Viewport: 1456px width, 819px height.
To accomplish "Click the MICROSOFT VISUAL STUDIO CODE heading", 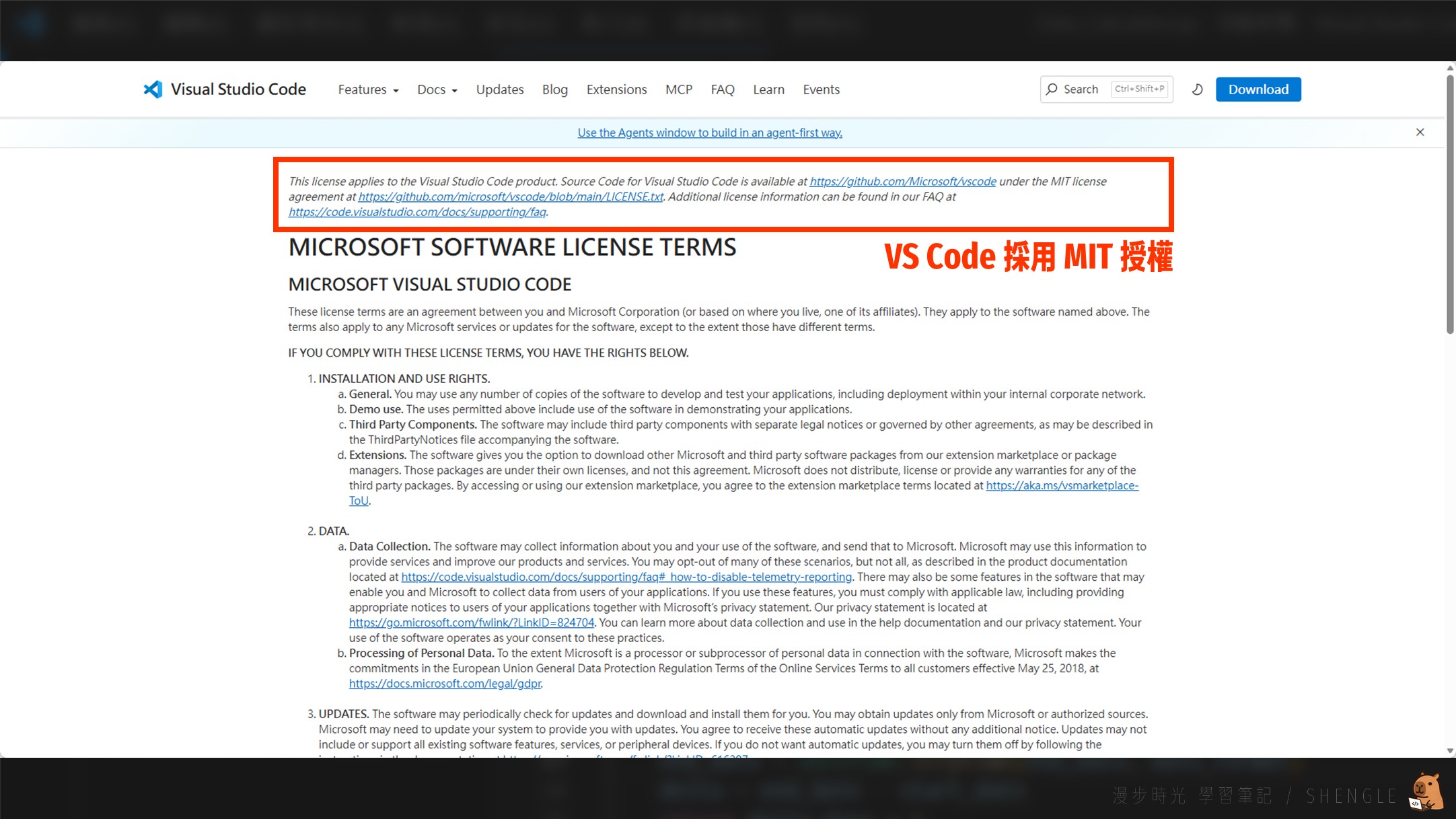I will pyautogui.click(x=430, y=284).
